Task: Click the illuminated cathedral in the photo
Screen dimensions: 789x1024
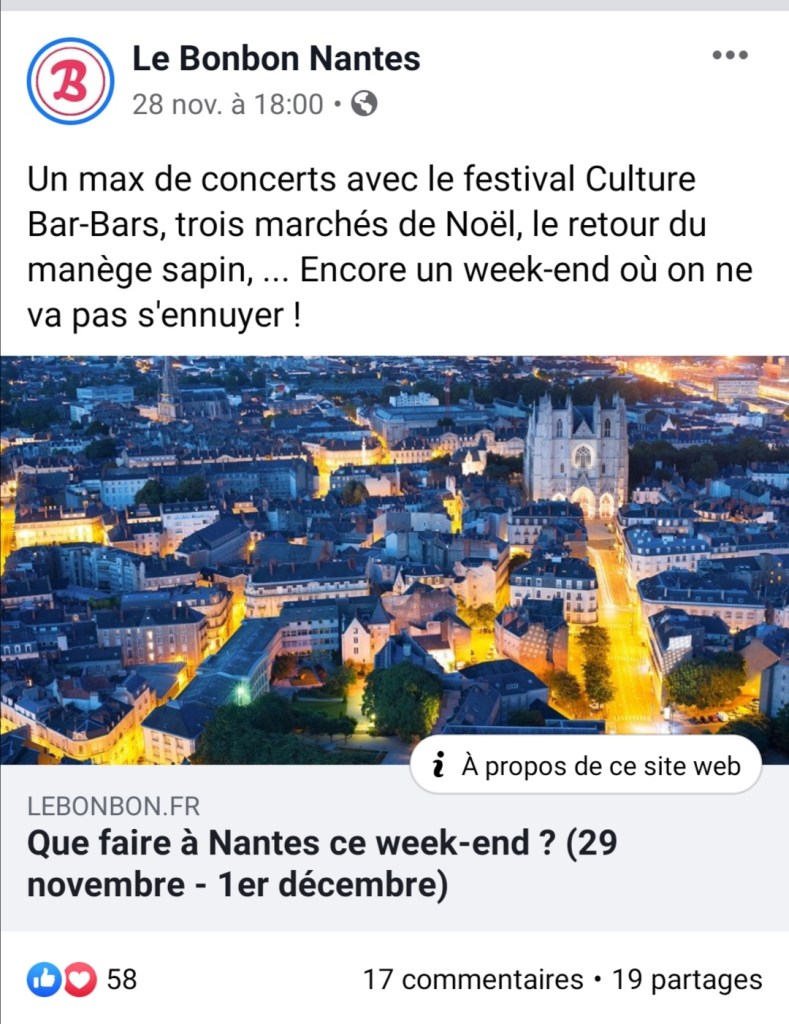Action: click(576, 450)
